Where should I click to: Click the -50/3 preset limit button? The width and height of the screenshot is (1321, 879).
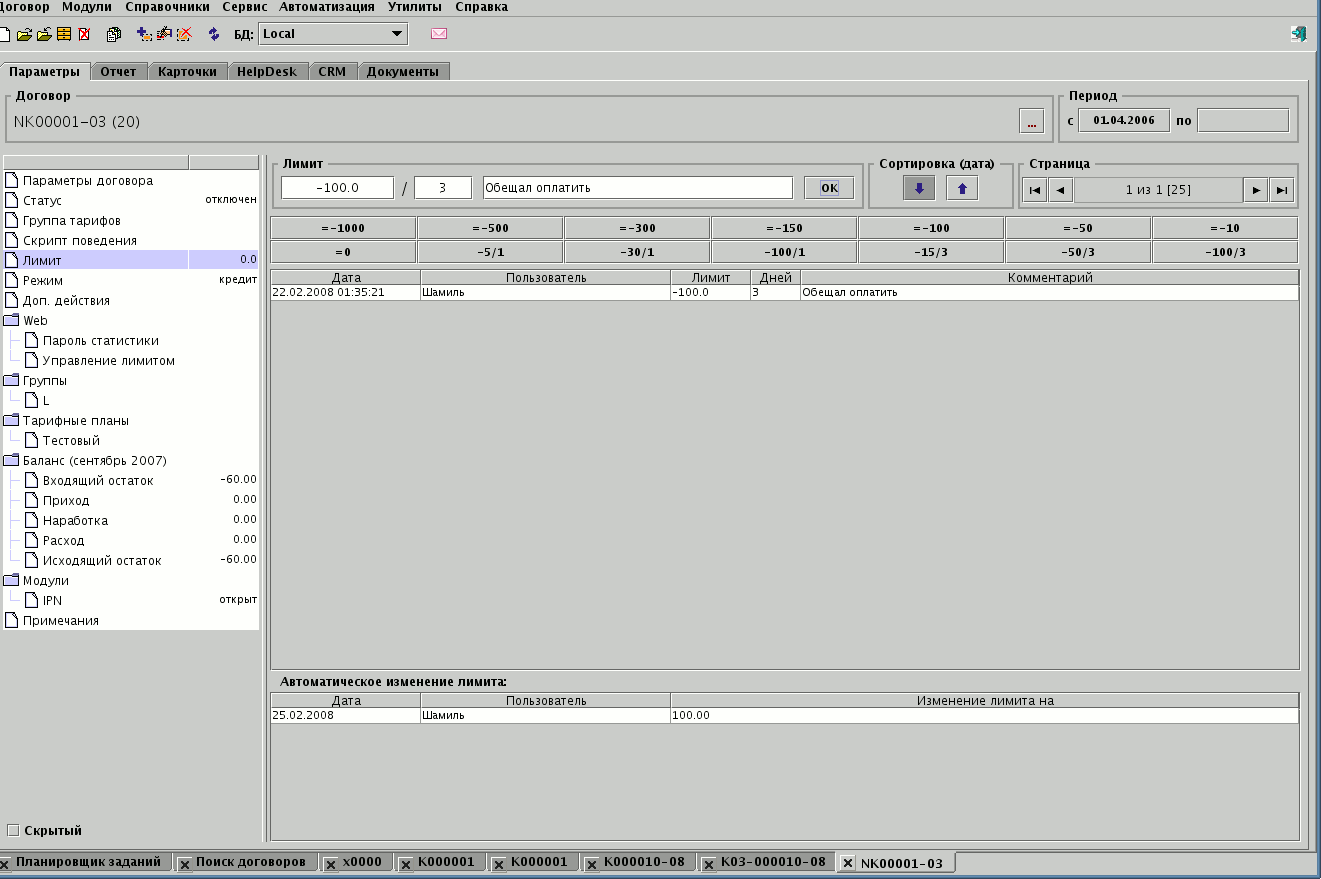click(1078, 252)
